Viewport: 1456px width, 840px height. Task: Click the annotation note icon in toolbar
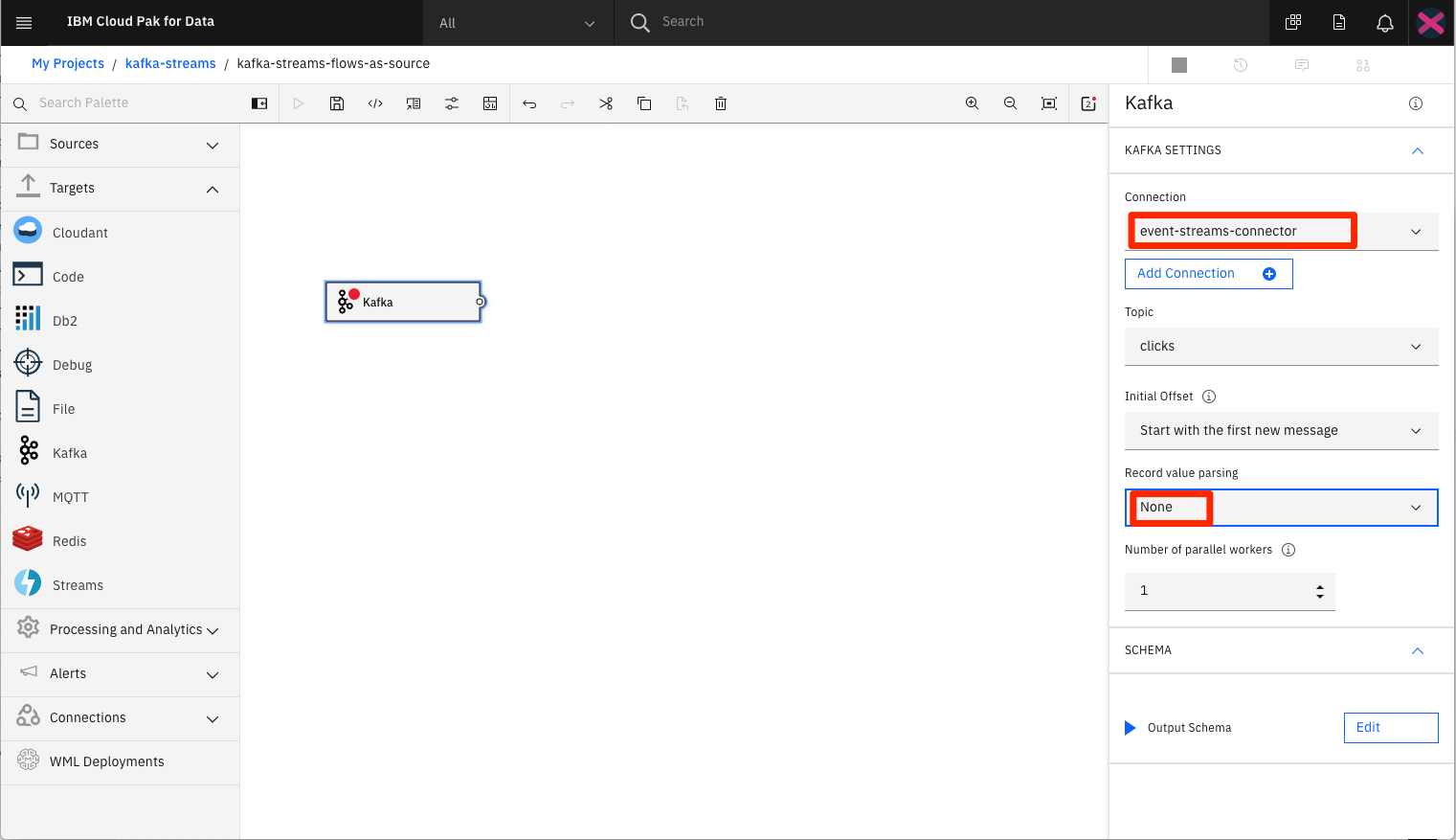[414, 103]
